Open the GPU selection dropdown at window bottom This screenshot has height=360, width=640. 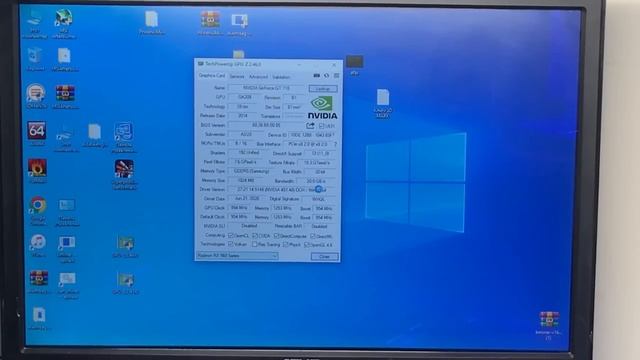pos(237,256)
